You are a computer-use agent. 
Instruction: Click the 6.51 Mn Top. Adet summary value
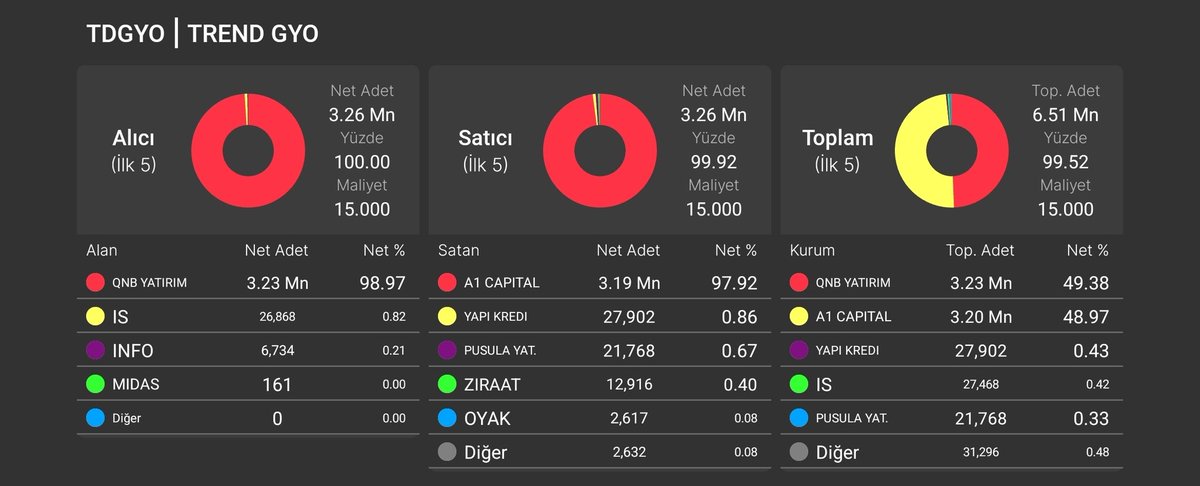click(x=1065, y=115)
